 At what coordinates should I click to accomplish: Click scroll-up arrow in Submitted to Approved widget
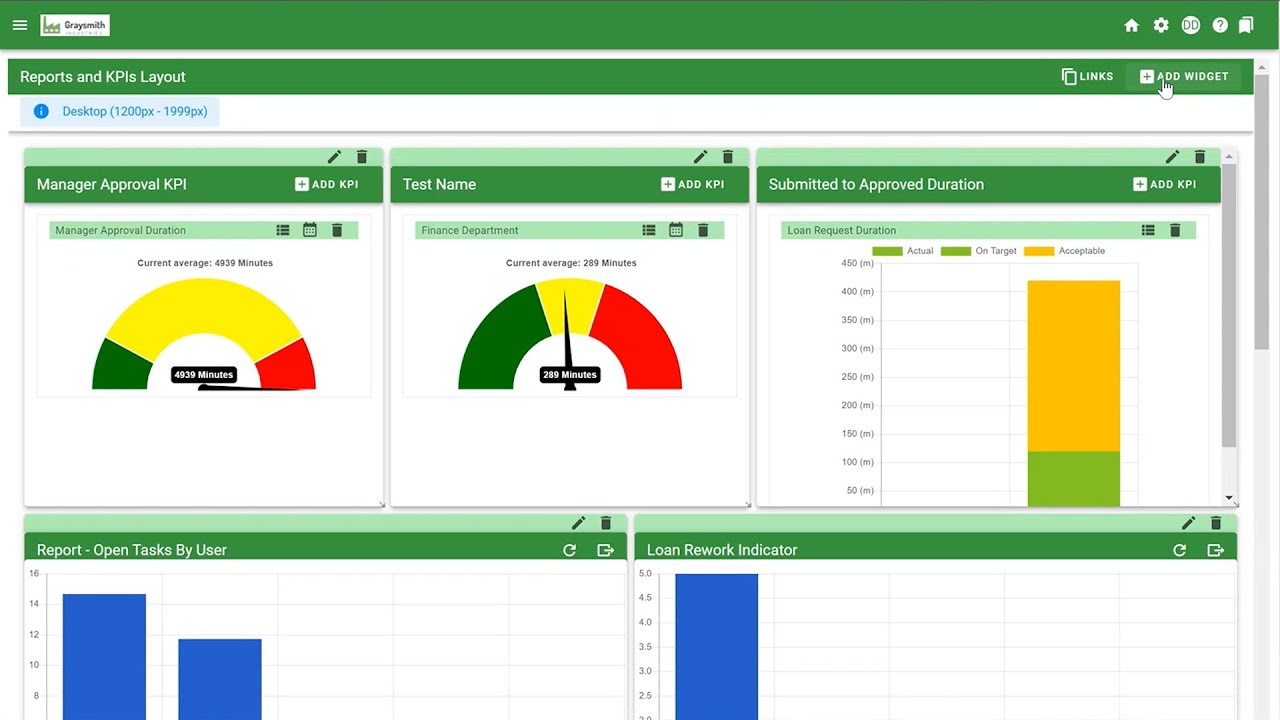click(1229, 155)
